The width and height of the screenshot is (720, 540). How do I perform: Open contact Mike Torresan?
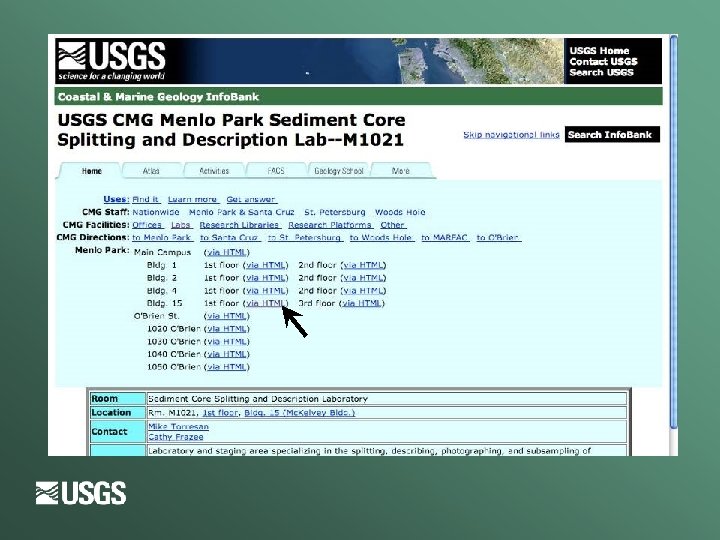[x=178, y=427]
